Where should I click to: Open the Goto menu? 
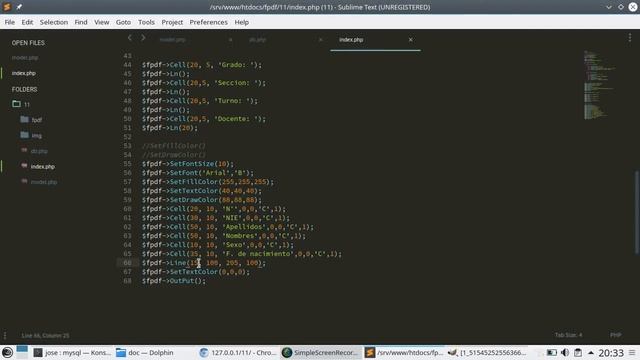[123, 22]
